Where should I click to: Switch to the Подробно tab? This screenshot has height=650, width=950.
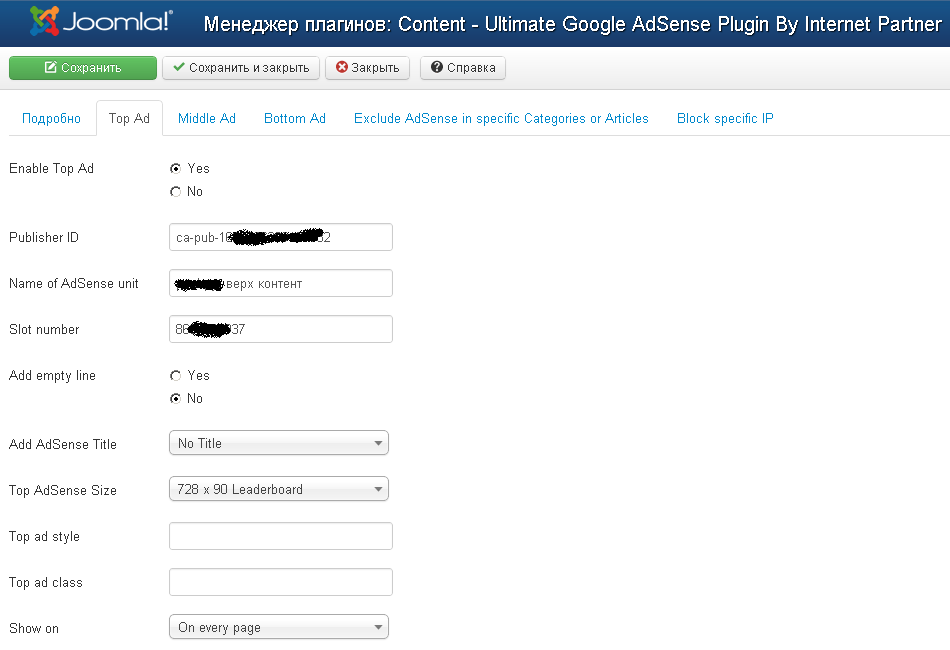pos(51,118)
